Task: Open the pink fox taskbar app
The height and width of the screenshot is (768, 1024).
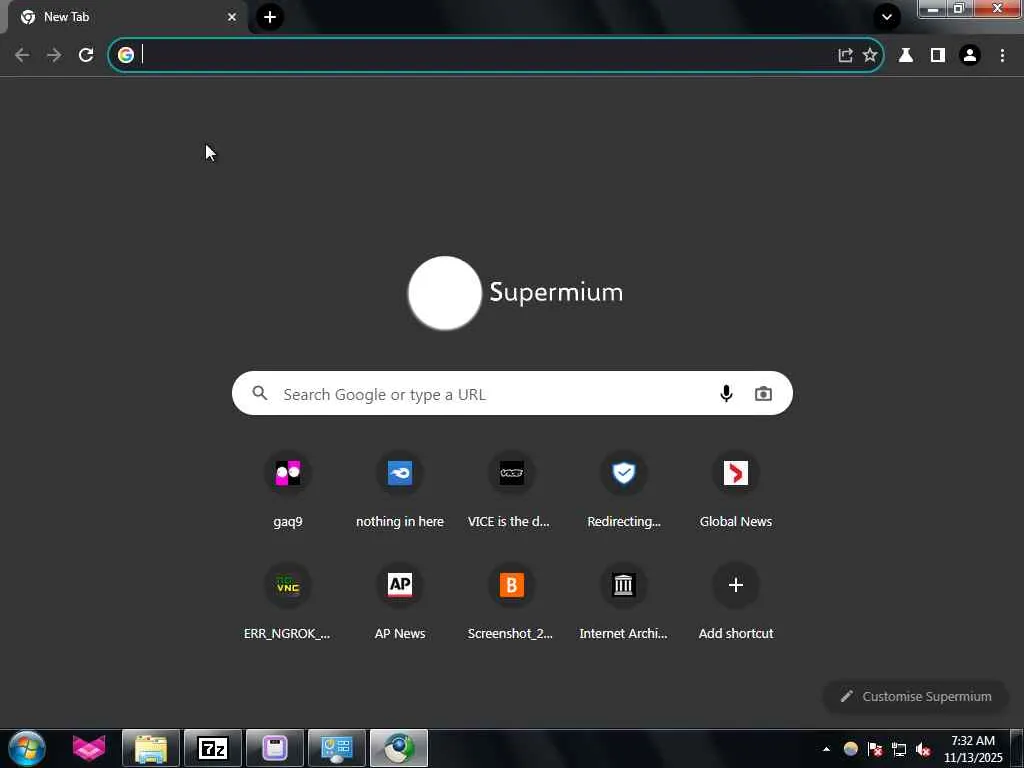Action: click(89, 748)
